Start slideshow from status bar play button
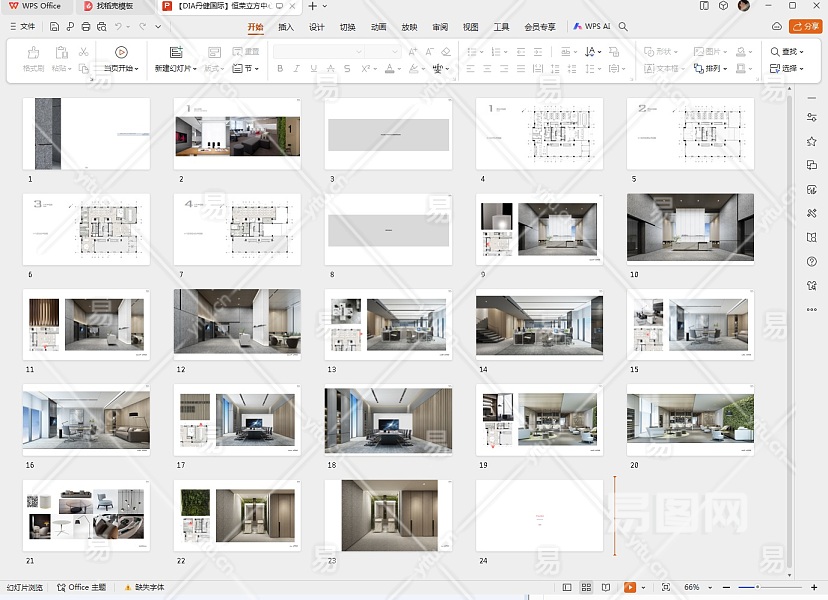828x600 pixels. coord(630,587)
